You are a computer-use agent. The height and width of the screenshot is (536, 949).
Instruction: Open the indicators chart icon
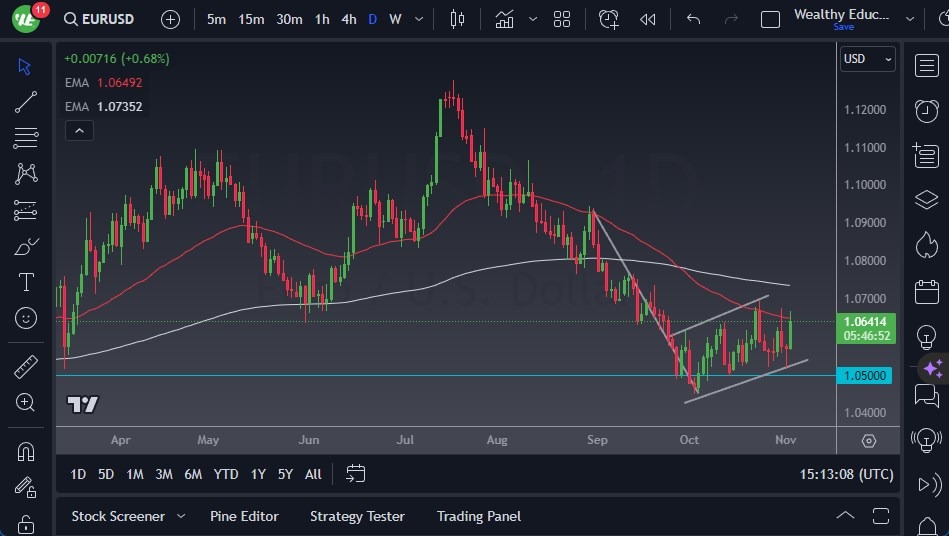tap(505, 19)
